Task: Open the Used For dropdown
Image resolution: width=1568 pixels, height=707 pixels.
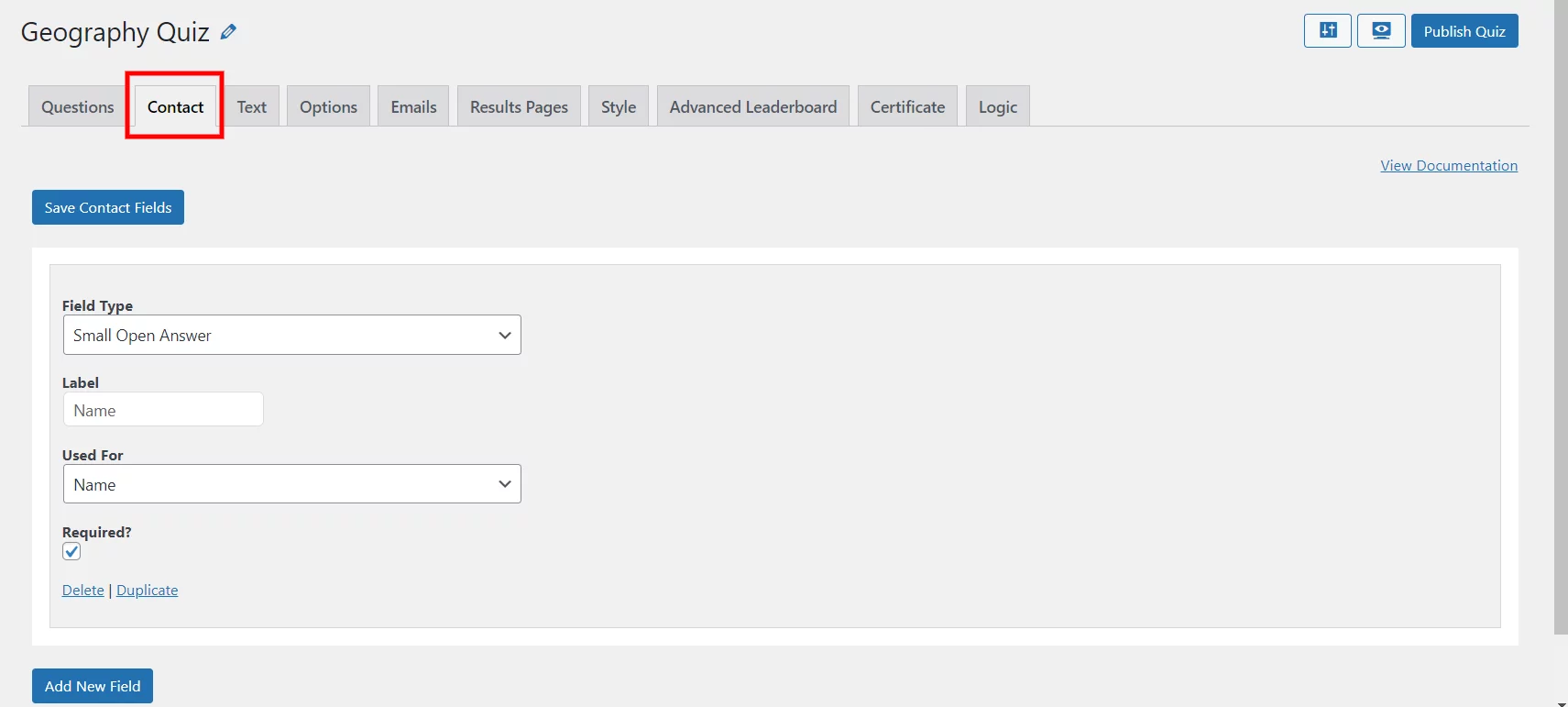Action: (291, 484)
